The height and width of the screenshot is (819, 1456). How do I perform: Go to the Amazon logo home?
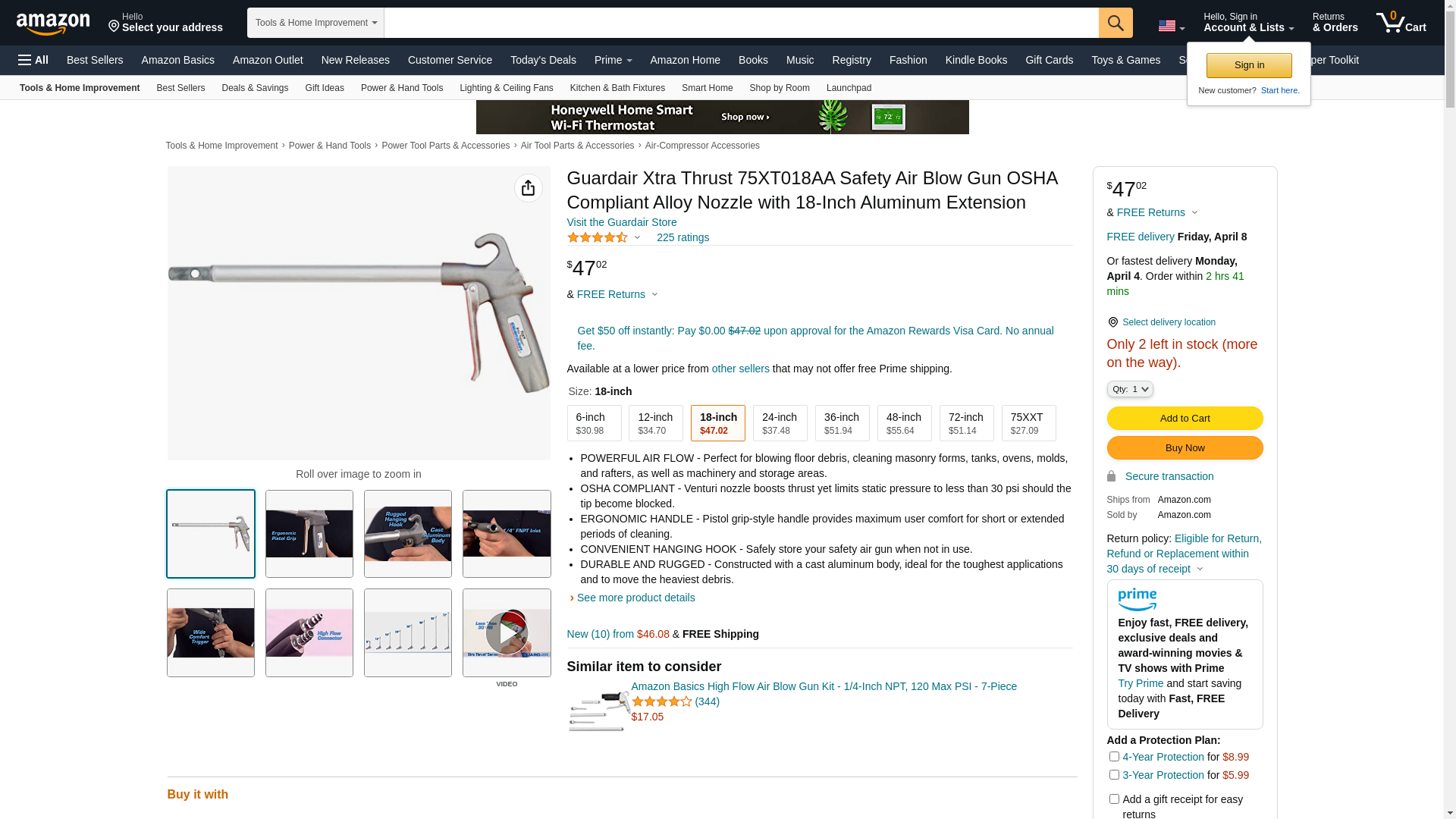point(53,24)
